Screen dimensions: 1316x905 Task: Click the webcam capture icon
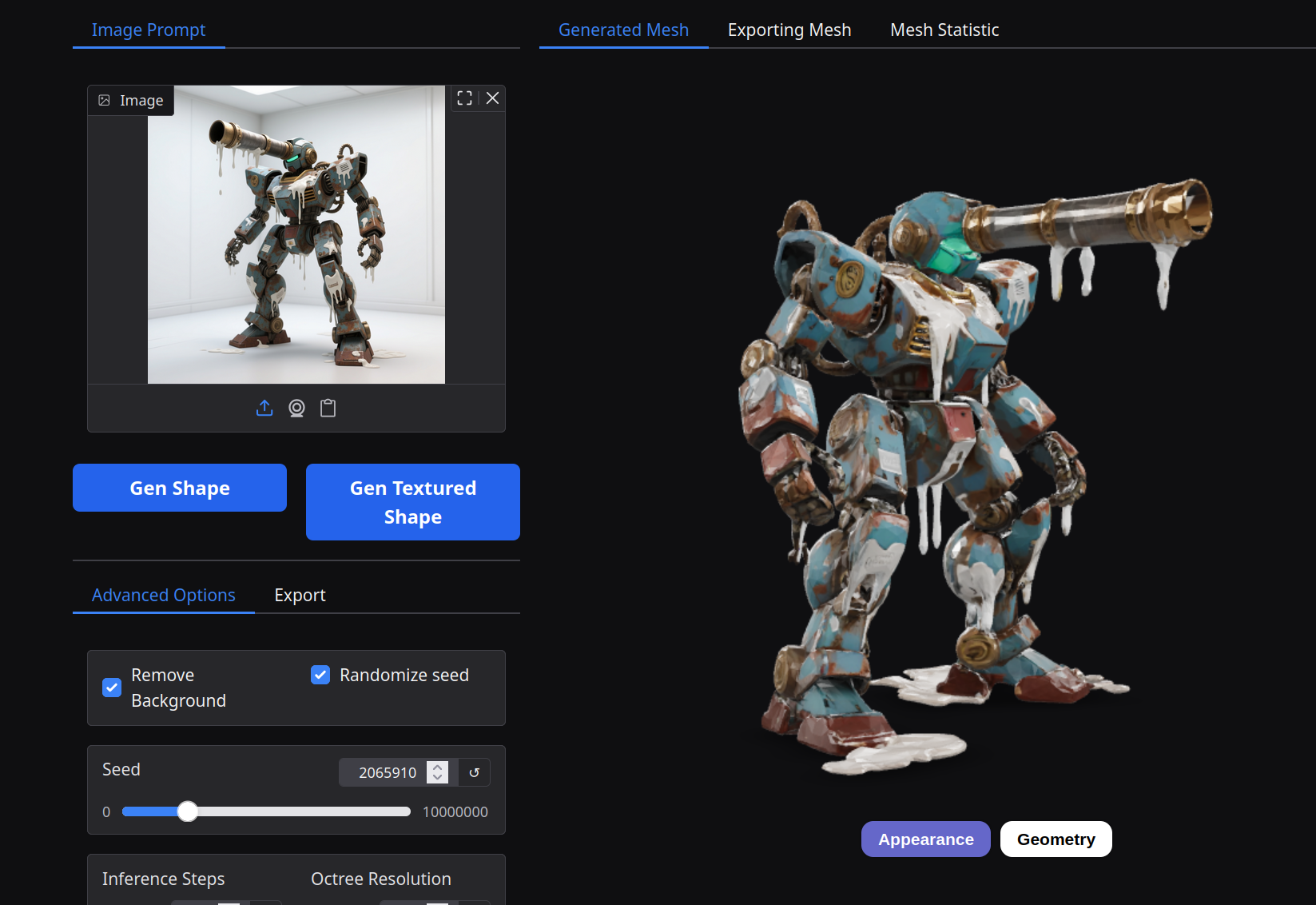tap(296, 409)
